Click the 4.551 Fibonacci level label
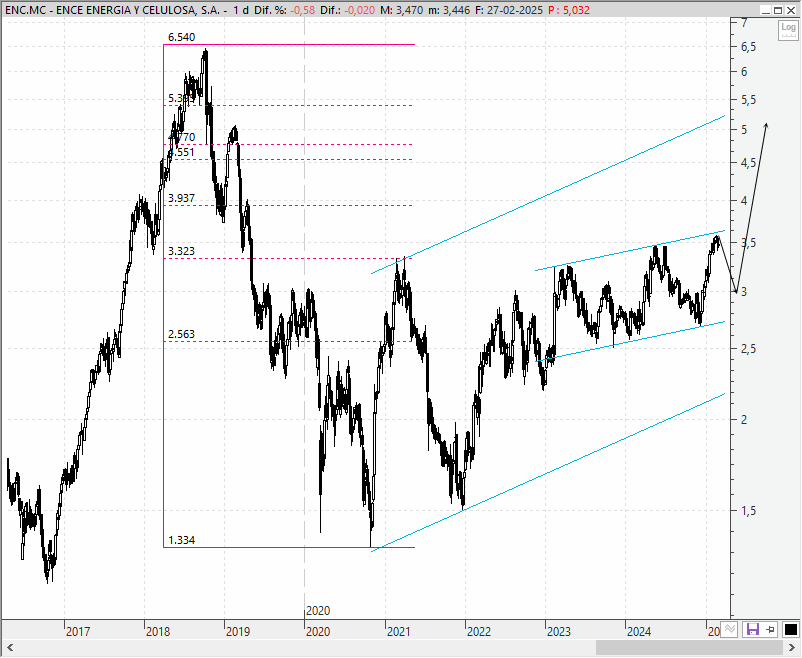The image size is (802, 658). pos(182,152)
